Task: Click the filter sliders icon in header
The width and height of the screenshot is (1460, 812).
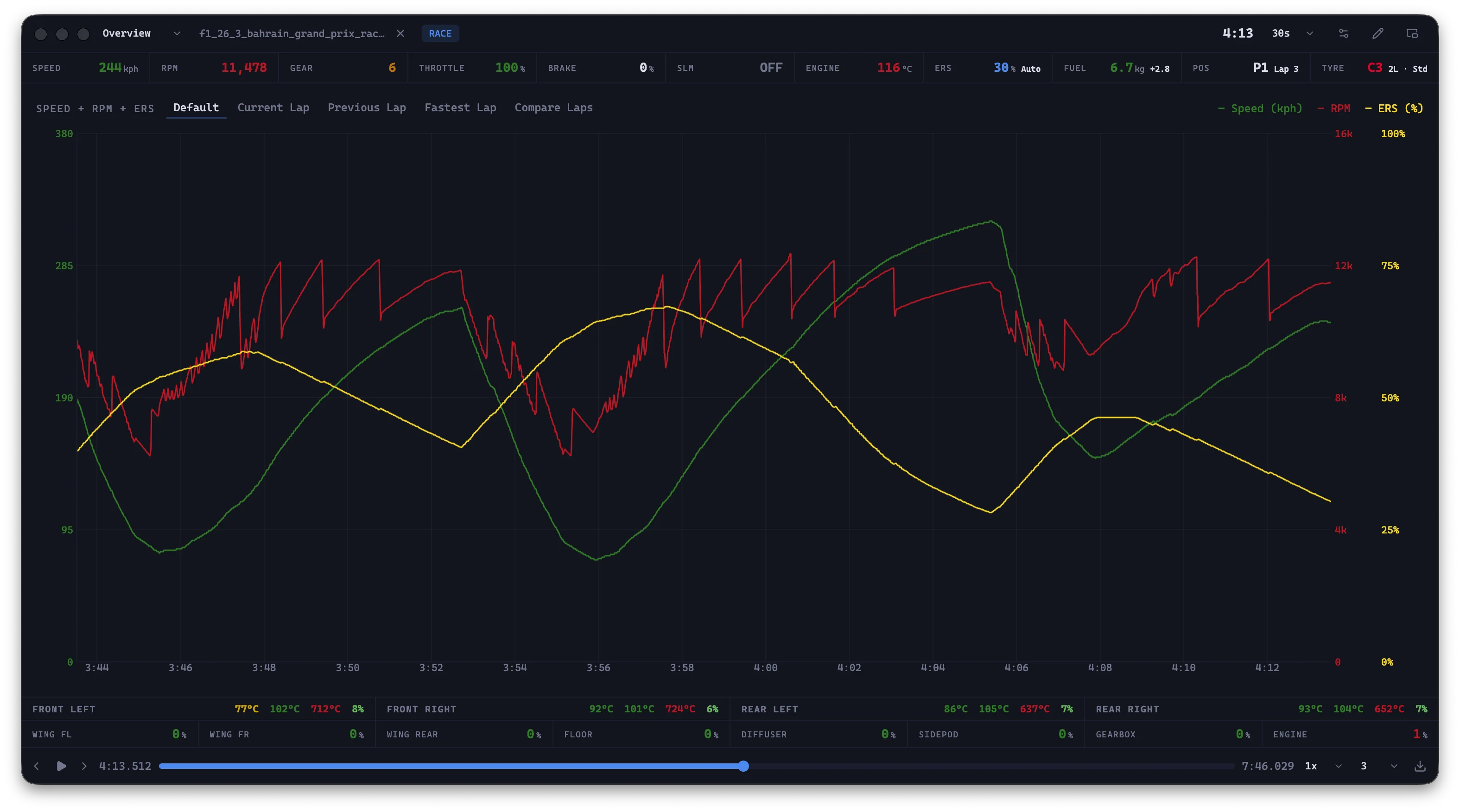Action: coord(1343,33)
